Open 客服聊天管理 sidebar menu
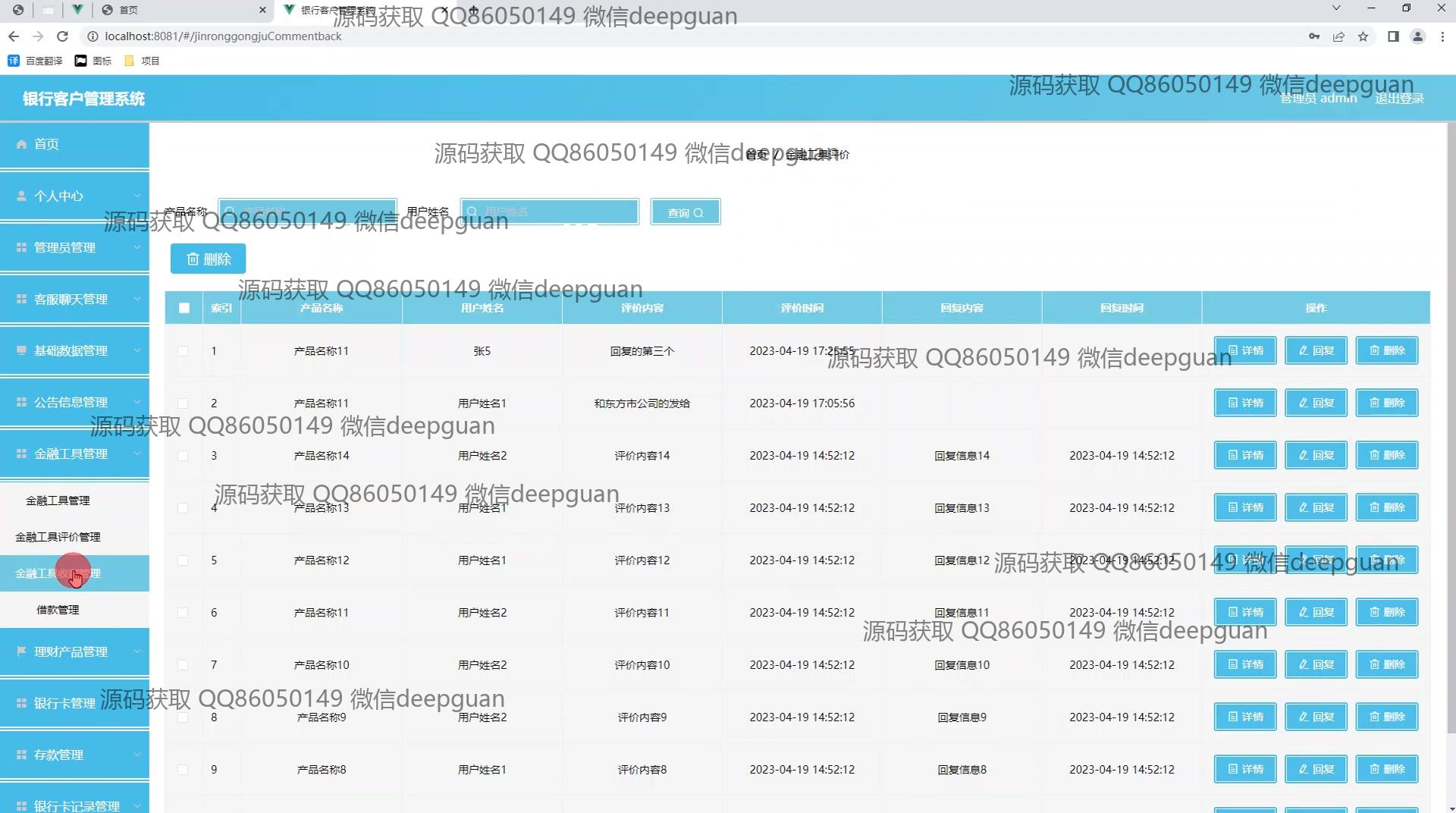Image resolution: width=1456 pixels, height=813 pixels. pyautogui.click(x=74, y=299)
